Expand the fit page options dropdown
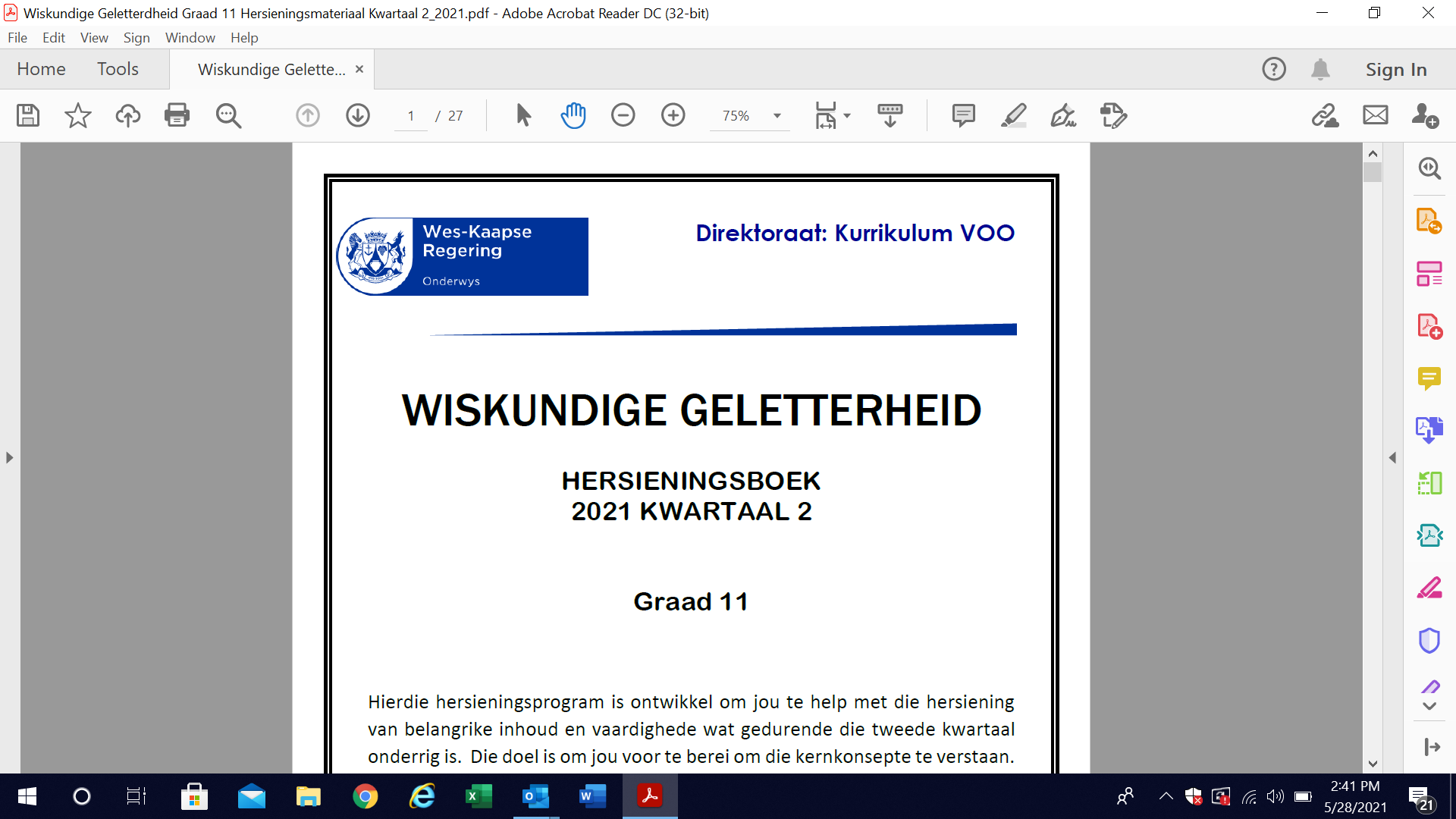The width and height of the screenshot is (1456, 819). click(x=847, y=115)
